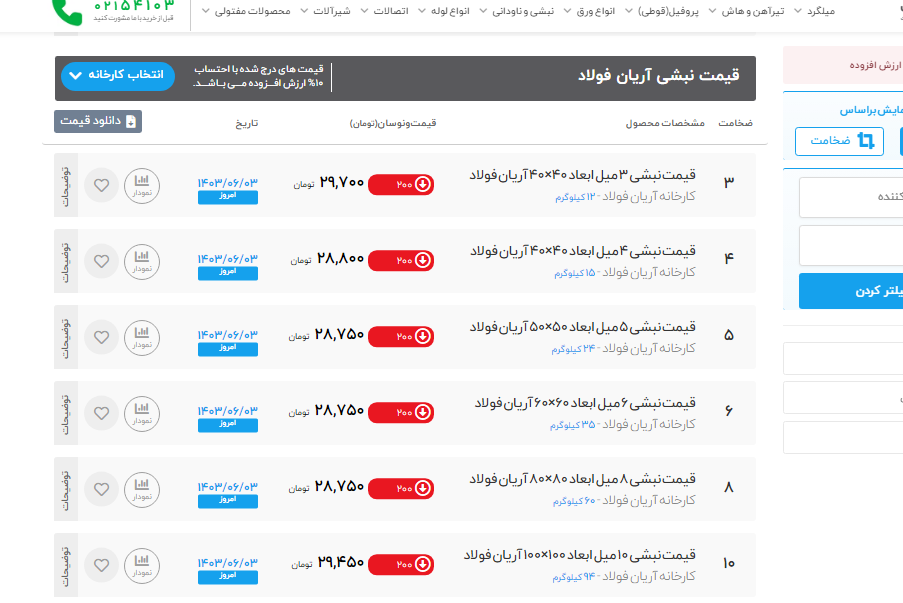Image resolution: width=903 pixels, height=603 pixels.
Task: Favorite the 3mm 40×40 angle with heart
Action: [x=101, y=184]
